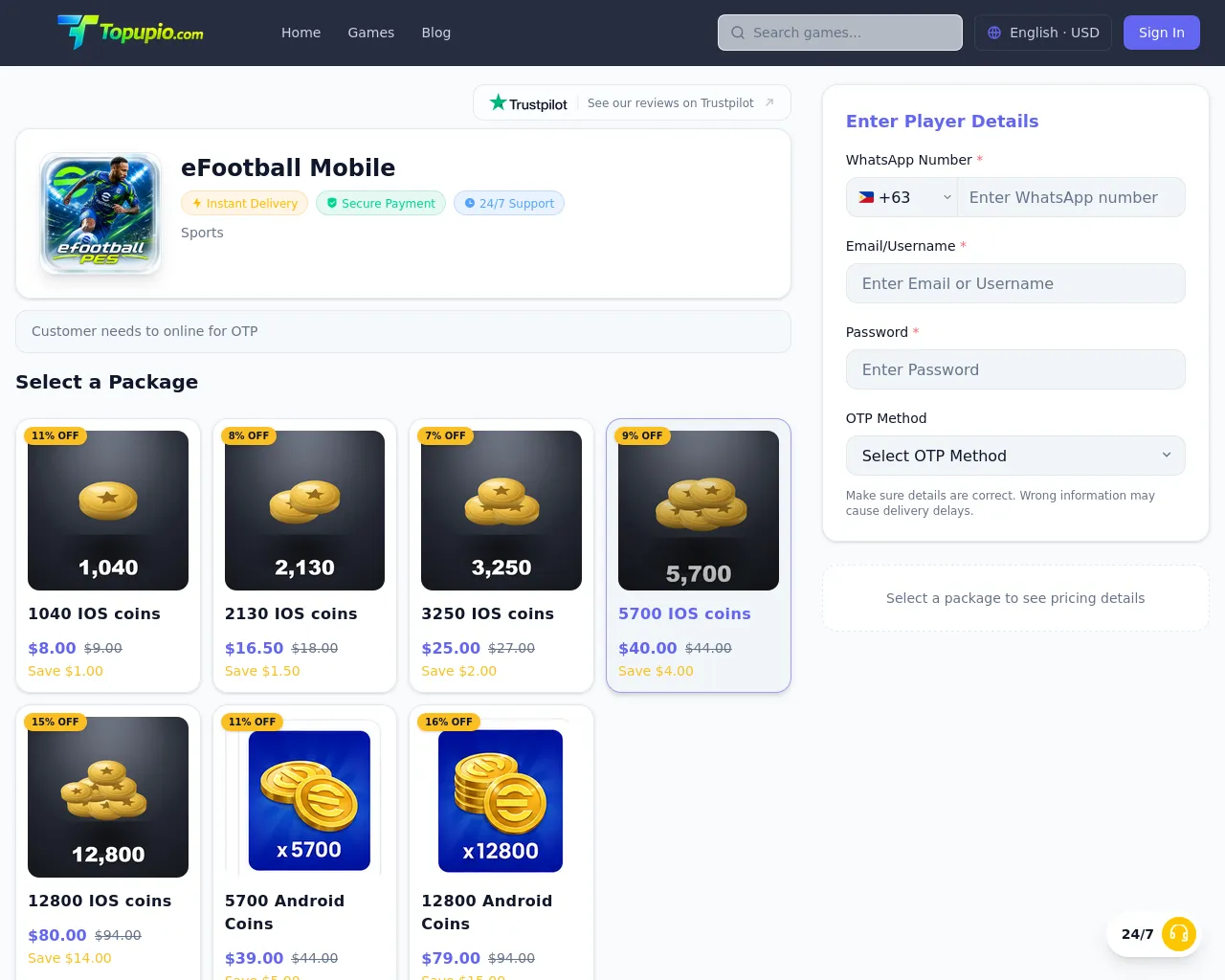Click the Secure Payment shield badge
Image resolution: width=1225 pixels, height=980 pixels.
point(381,203)
